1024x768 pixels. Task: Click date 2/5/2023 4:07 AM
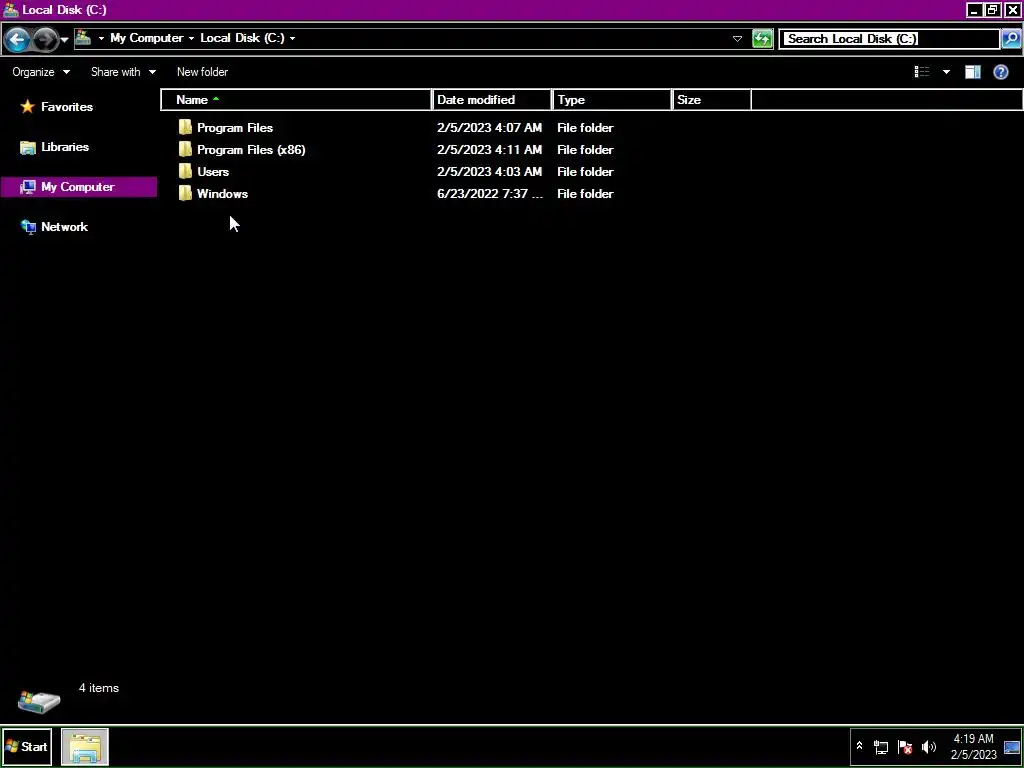[x=489, y=128]
